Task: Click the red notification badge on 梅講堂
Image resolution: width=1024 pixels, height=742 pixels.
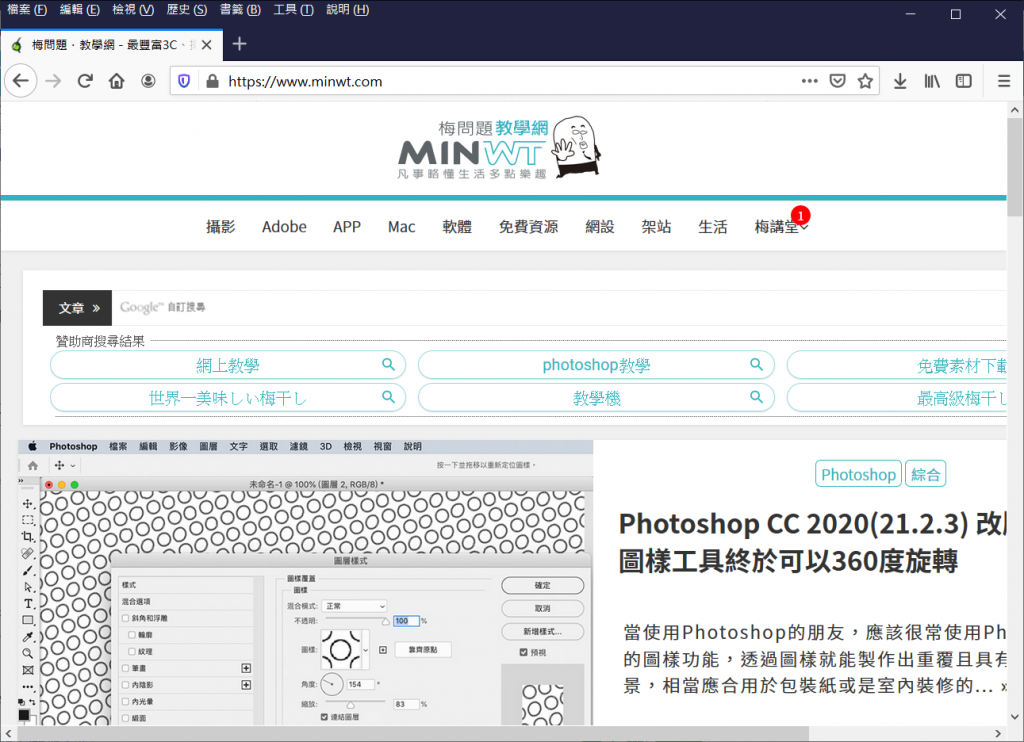Action: pos(801,216)
